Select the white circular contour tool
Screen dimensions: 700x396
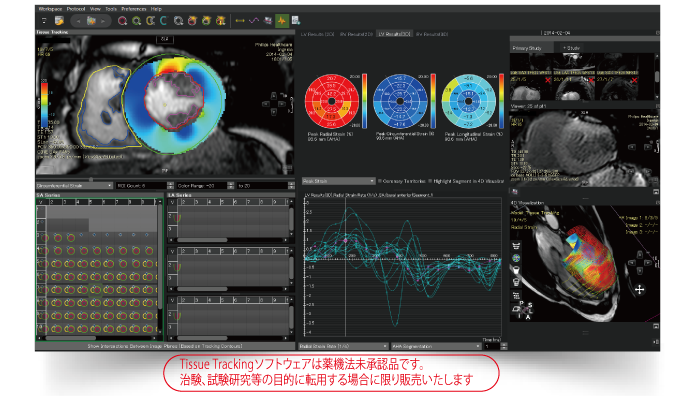tap(178, 21)
